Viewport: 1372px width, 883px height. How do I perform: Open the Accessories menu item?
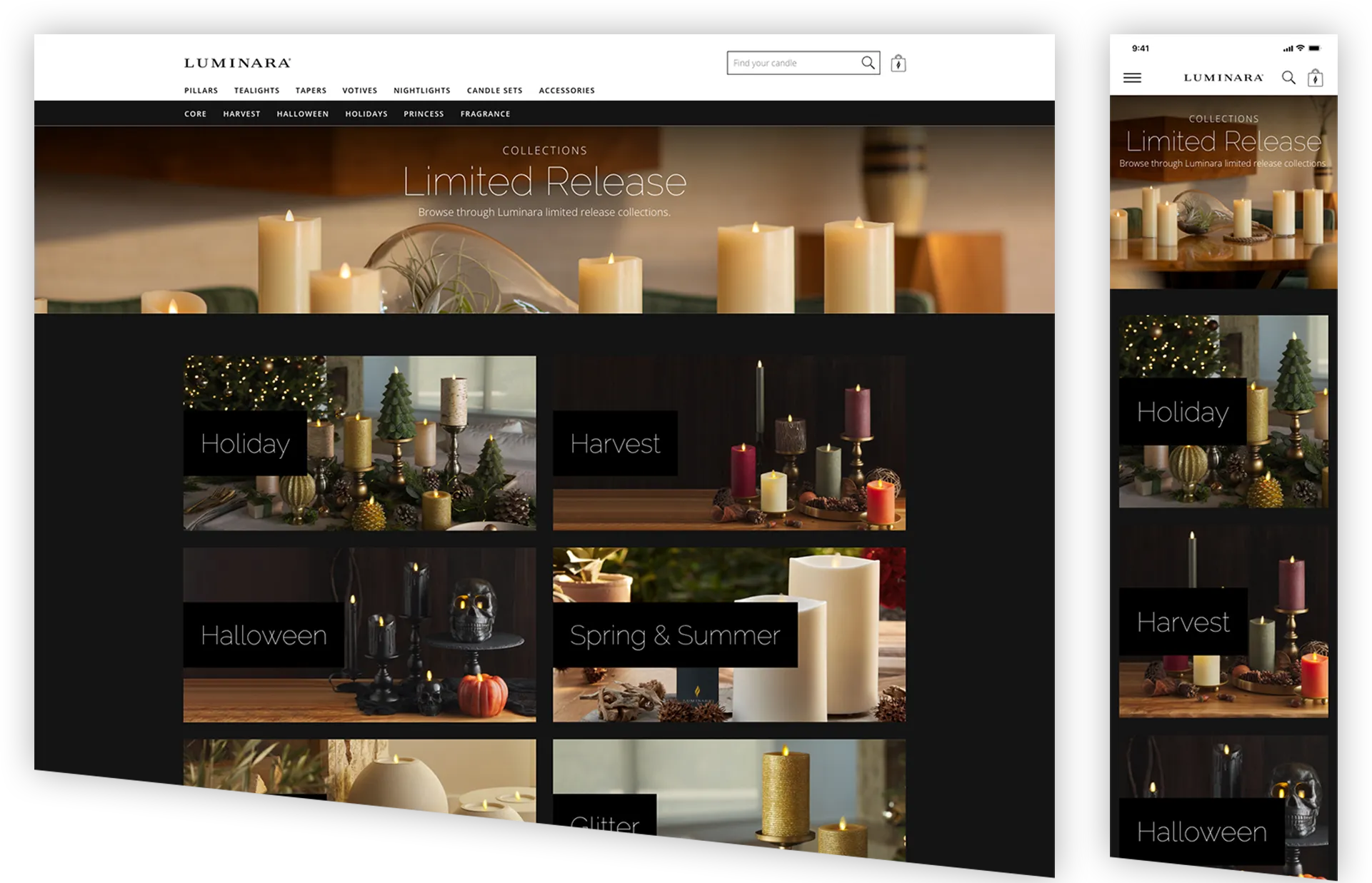566,91
